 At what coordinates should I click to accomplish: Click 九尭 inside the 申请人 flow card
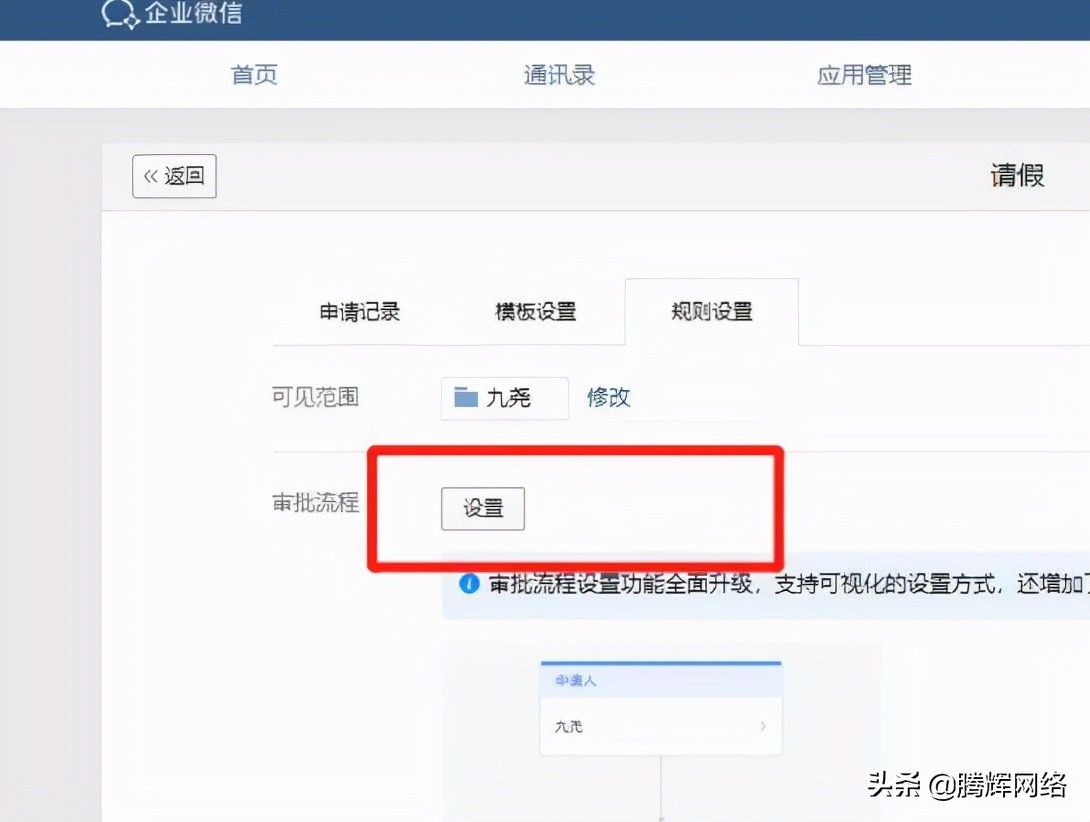(x=570, y=727)
